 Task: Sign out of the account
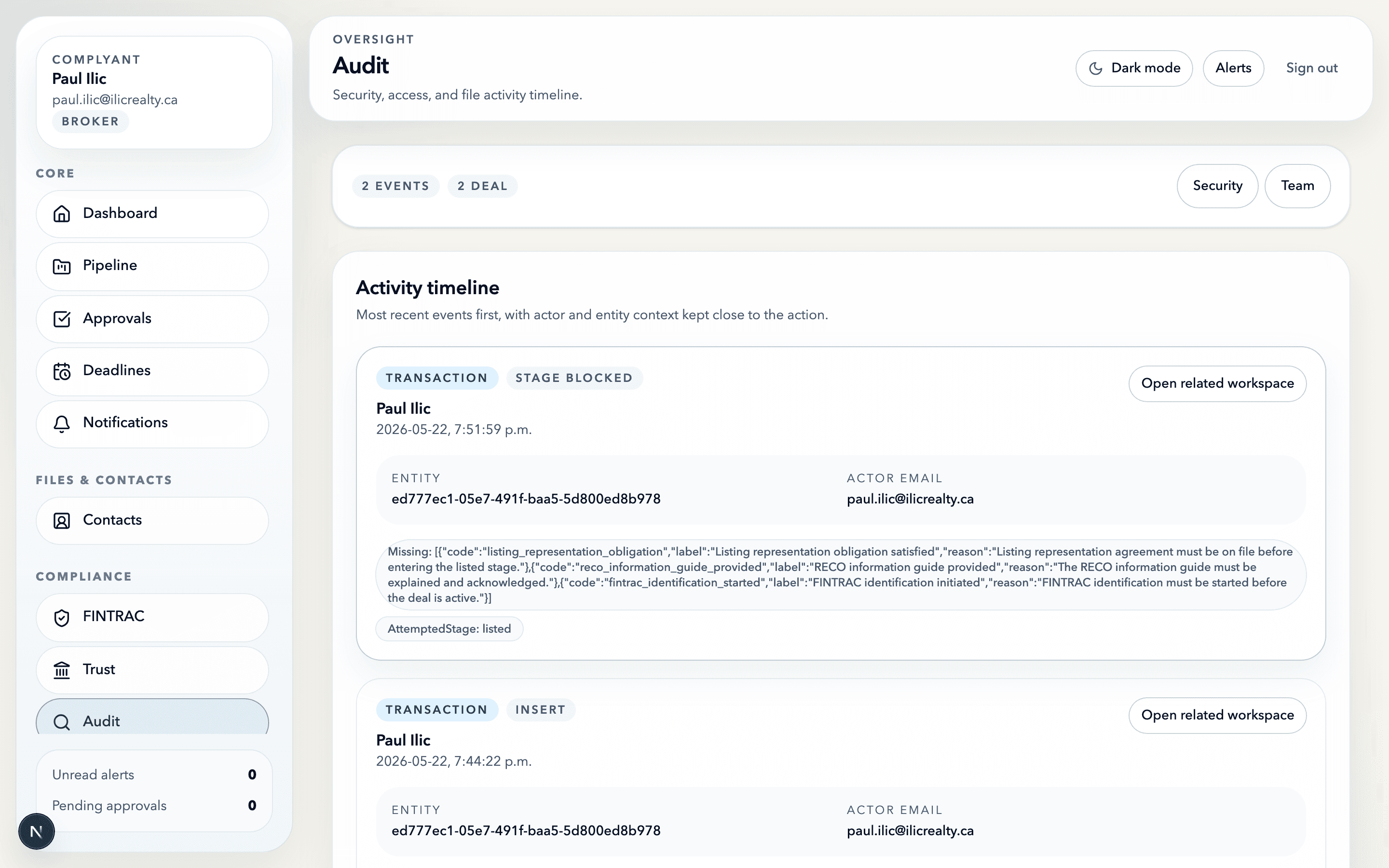[1311, 68]
